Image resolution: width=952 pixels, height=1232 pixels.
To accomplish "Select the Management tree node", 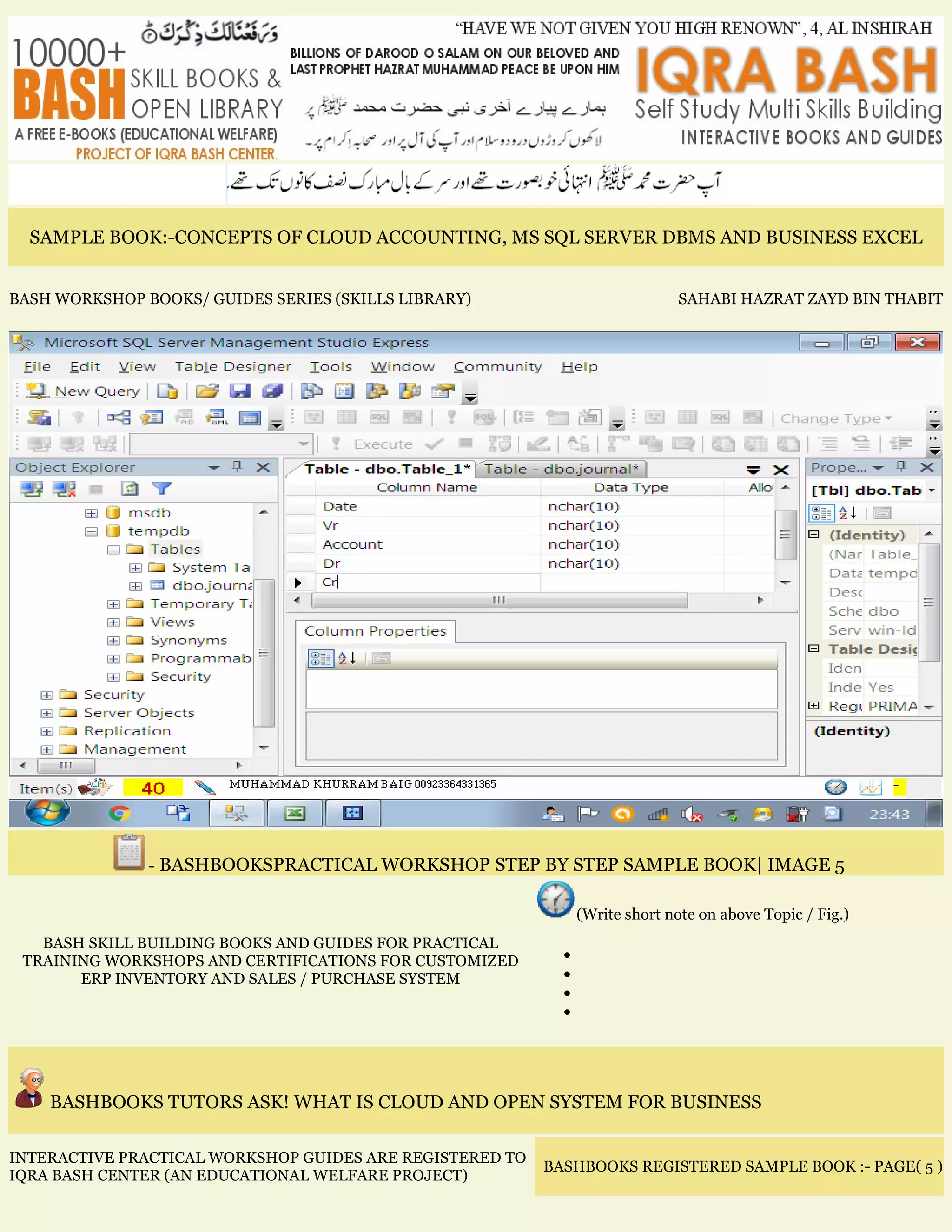I will coord(135,749).
